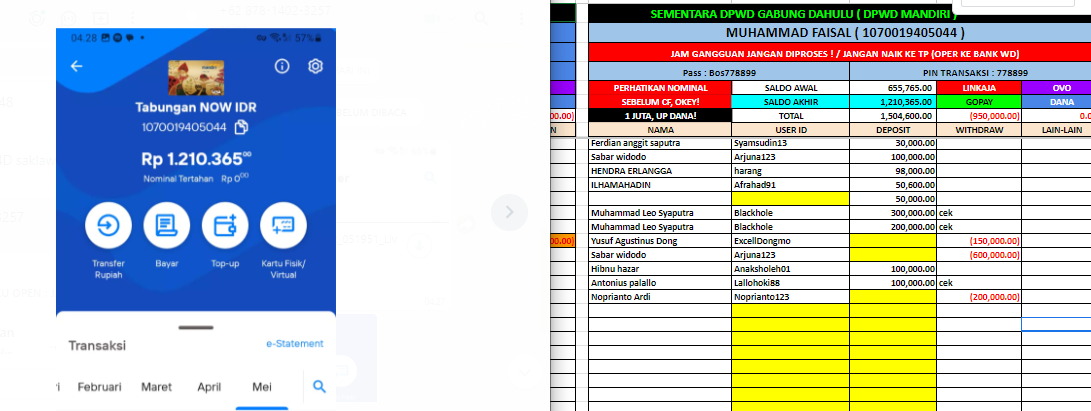
Task: Click the LINKAJA red cell
Action: pos(978,88)
